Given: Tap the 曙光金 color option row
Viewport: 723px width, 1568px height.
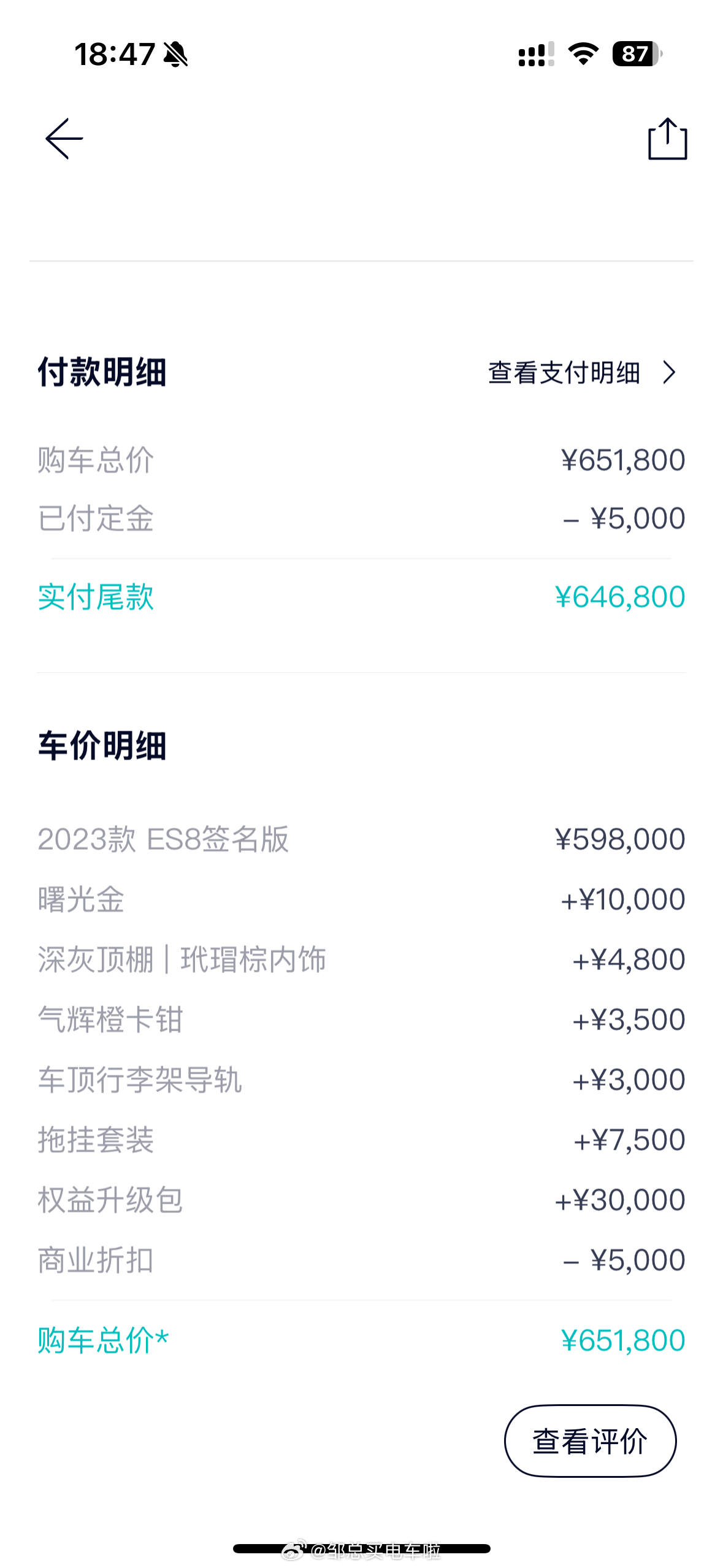Looking at the screenshot, I should [361, 899].
